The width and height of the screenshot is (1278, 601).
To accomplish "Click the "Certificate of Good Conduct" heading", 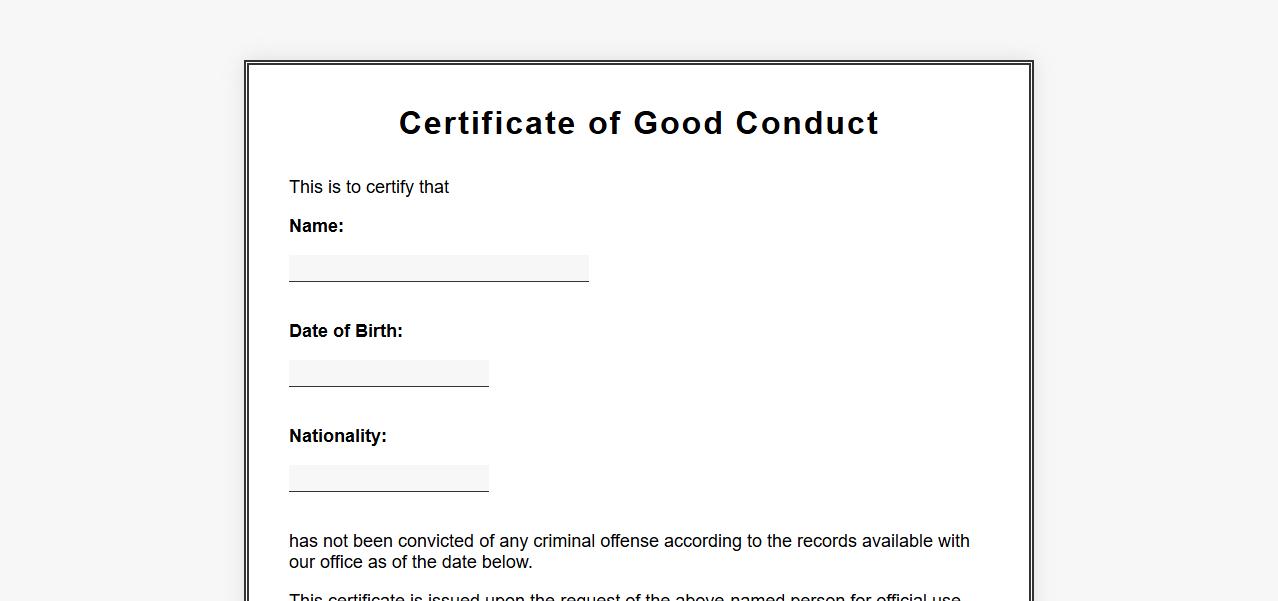I will pos(639,123).
